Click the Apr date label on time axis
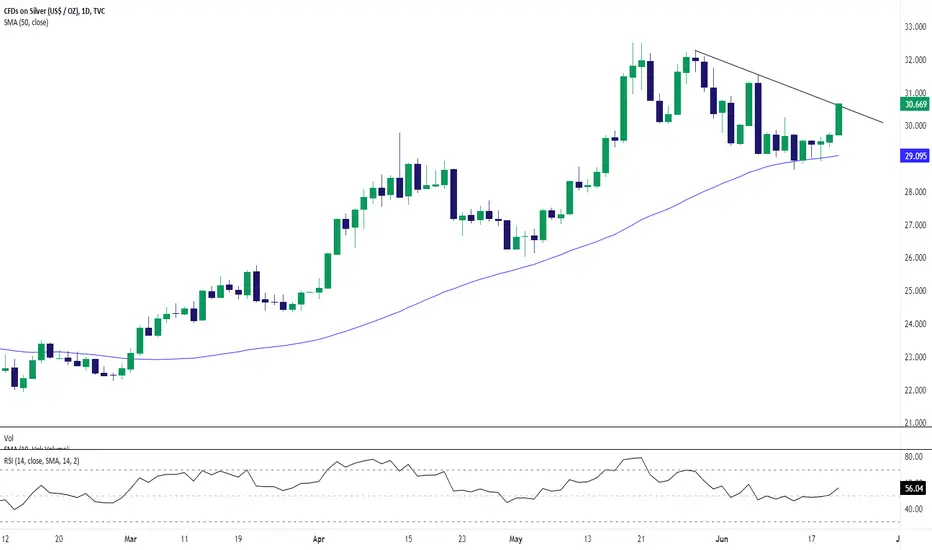932x550 pixels. [319, 539]
